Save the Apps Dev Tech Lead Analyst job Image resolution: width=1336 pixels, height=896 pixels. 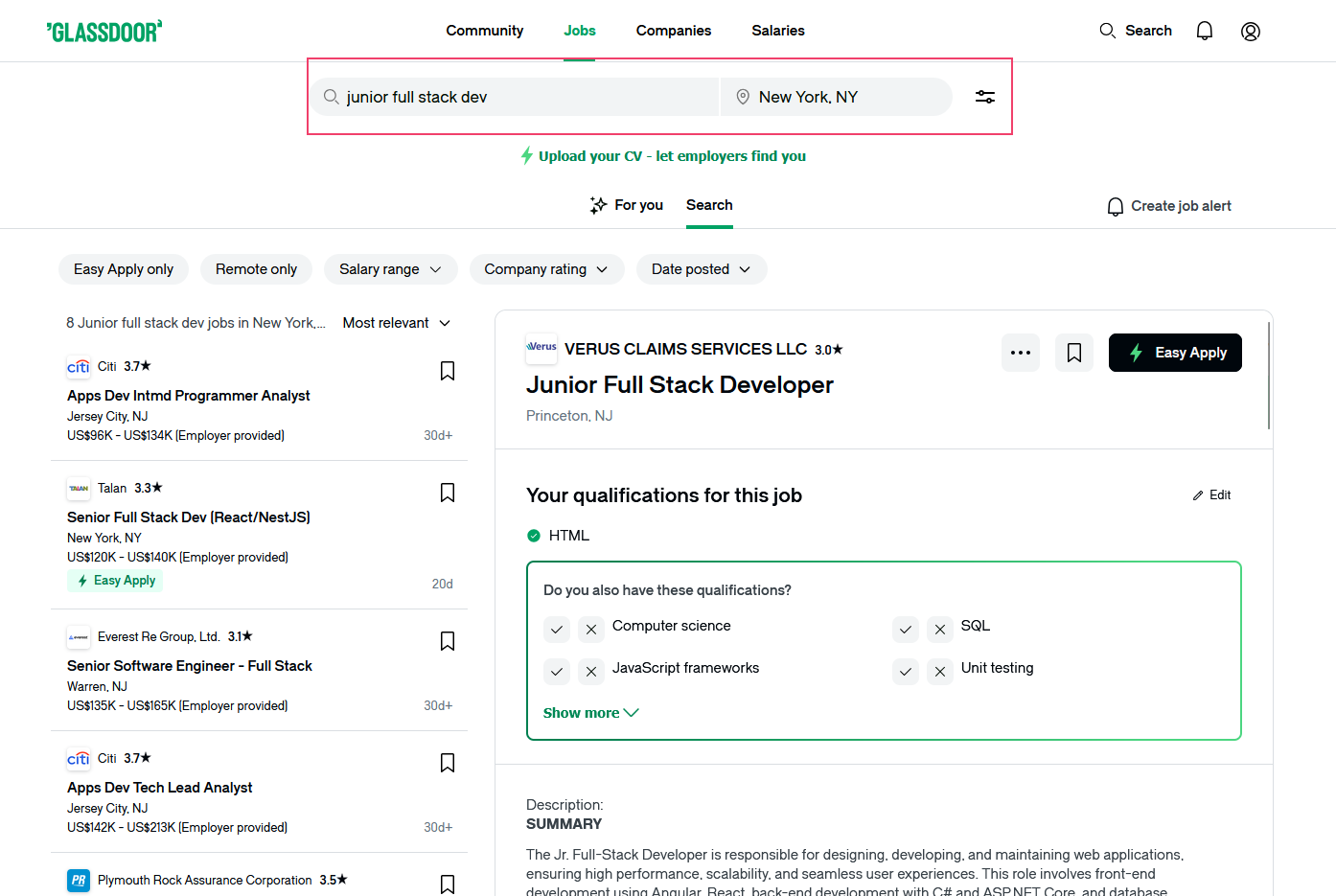pos(448,763)
